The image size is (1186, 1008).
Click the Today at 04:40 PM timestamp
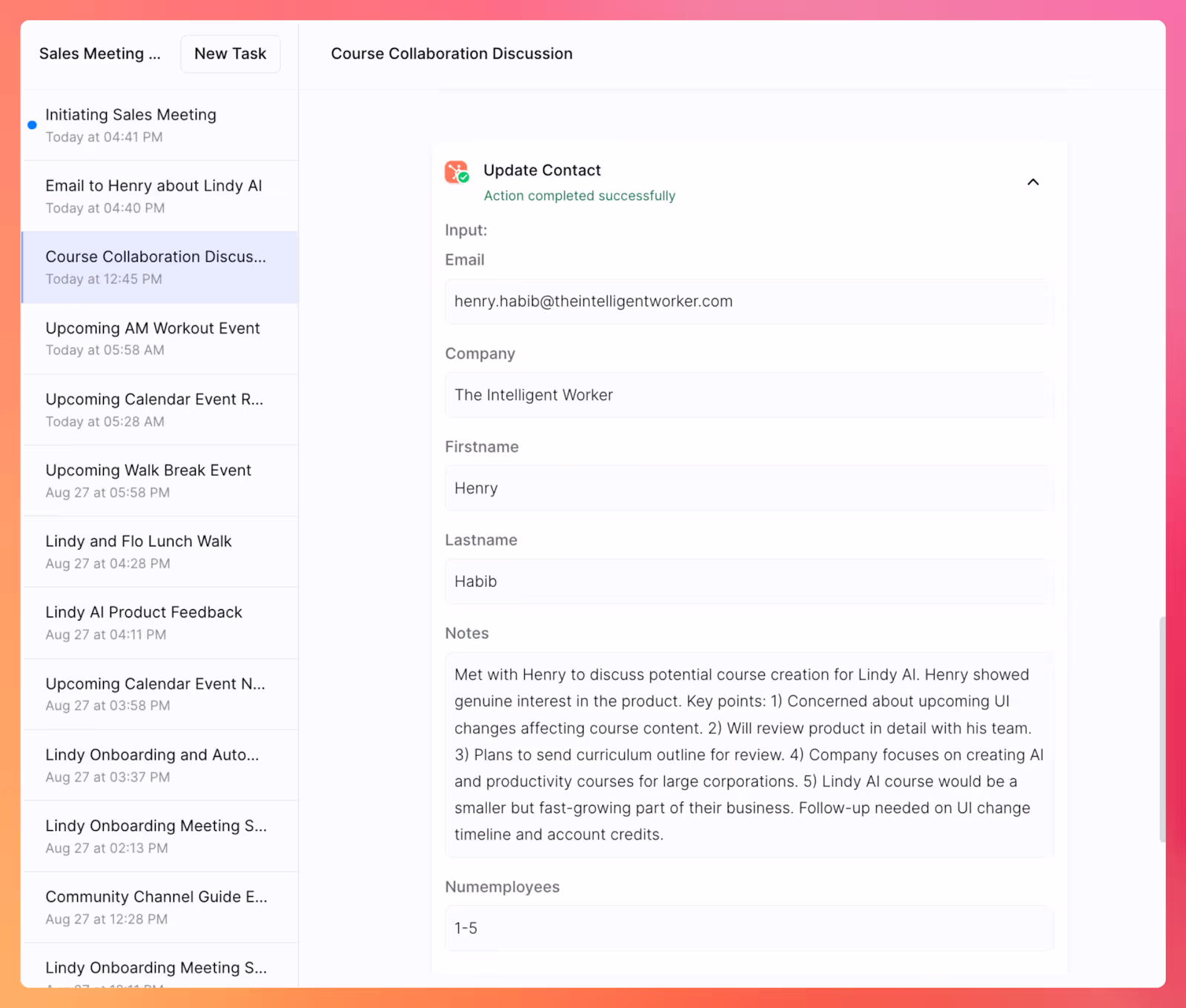pos(105,208)
